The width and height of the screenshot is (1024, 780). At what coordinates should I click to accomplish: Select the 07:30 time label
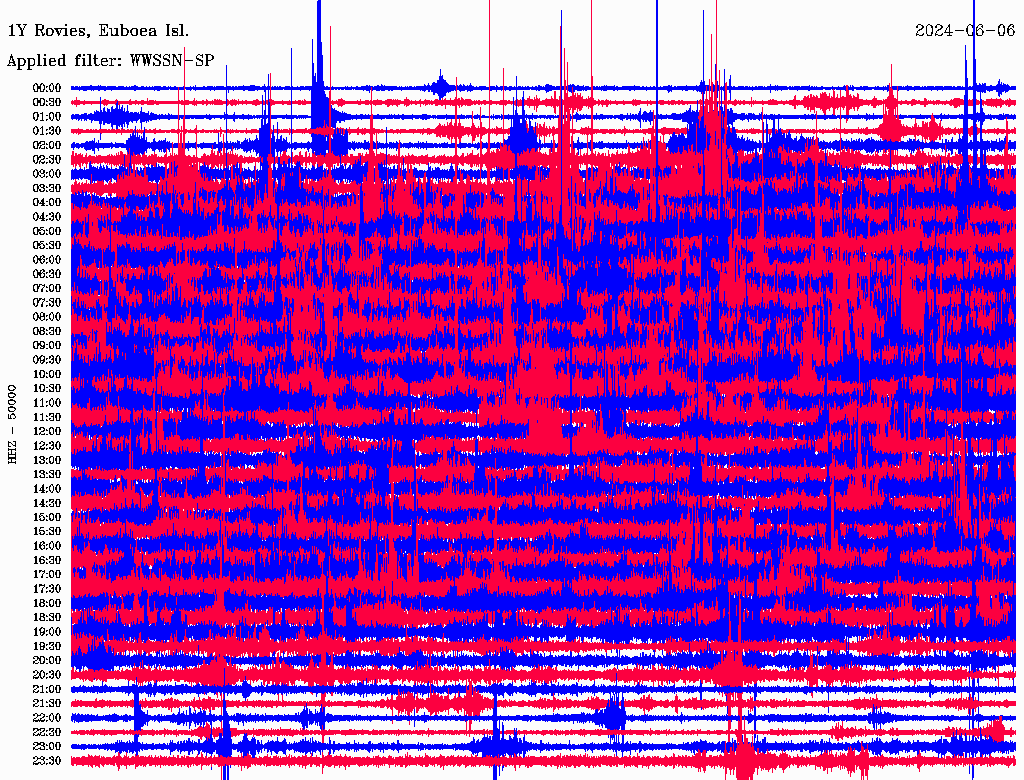pyautogui.click(x=47, y=302)
